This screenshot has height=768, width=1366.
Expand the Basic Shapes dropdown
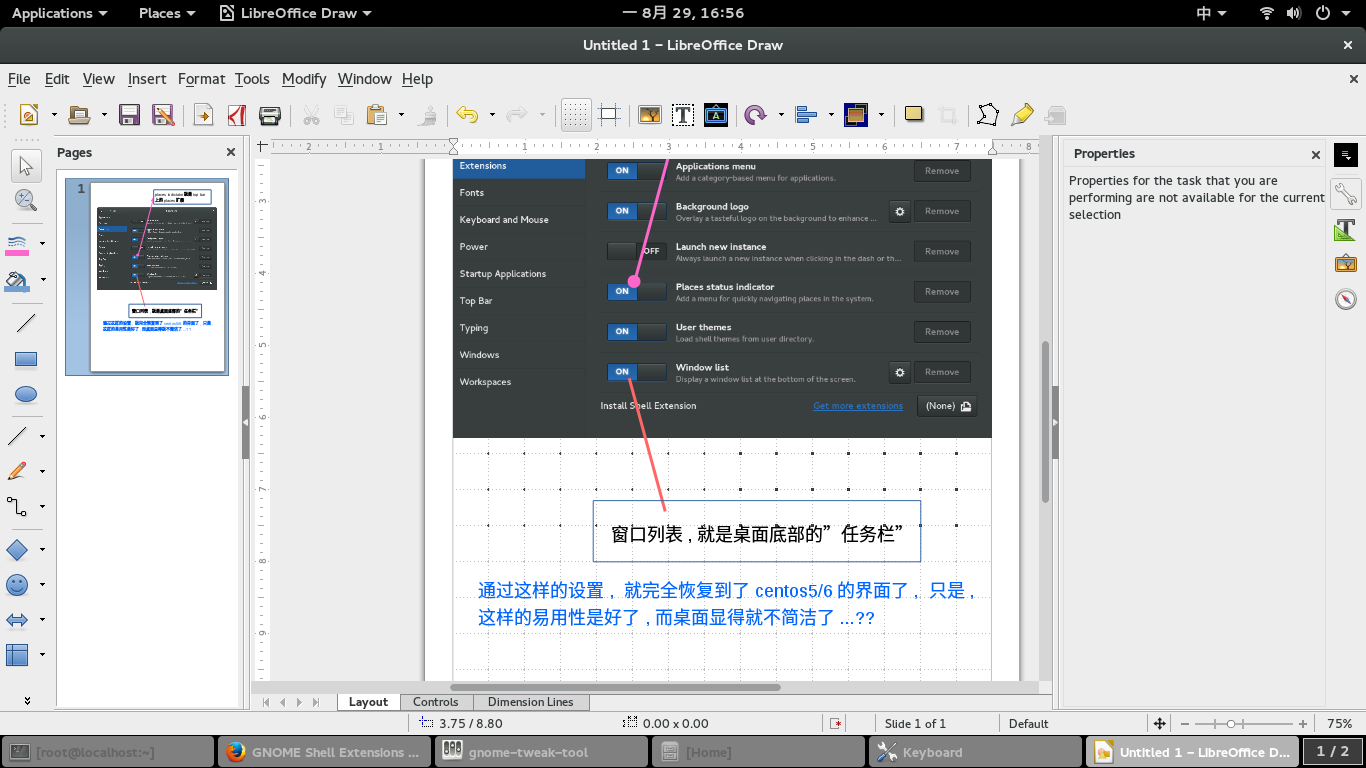[42, 550]
